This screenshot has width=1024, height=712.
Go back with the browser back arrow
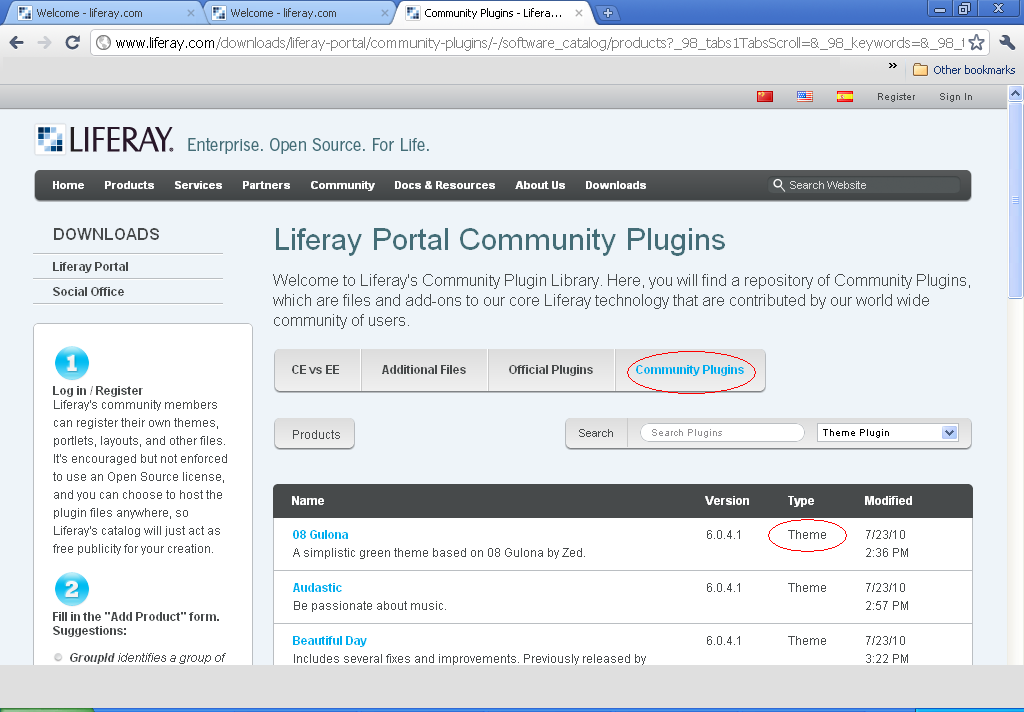point(17,43)
